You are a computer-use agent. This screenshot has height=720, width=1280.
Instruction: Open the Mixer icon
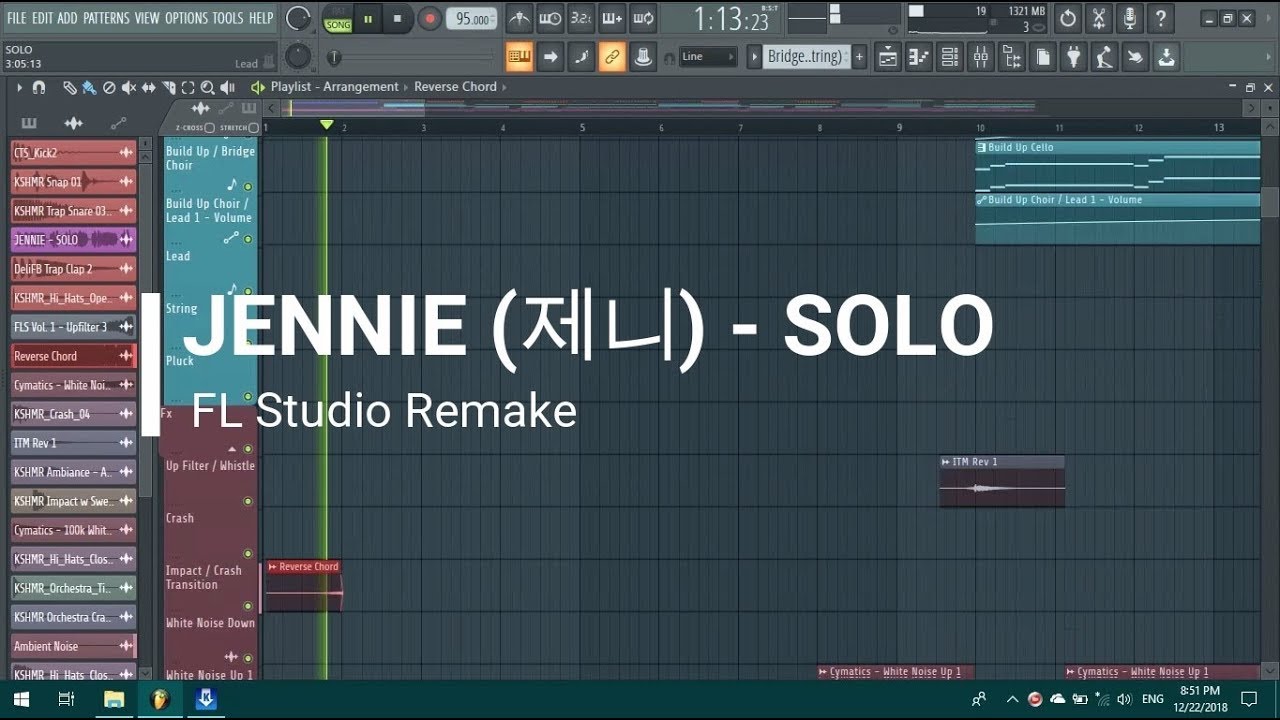click(981, 57)
